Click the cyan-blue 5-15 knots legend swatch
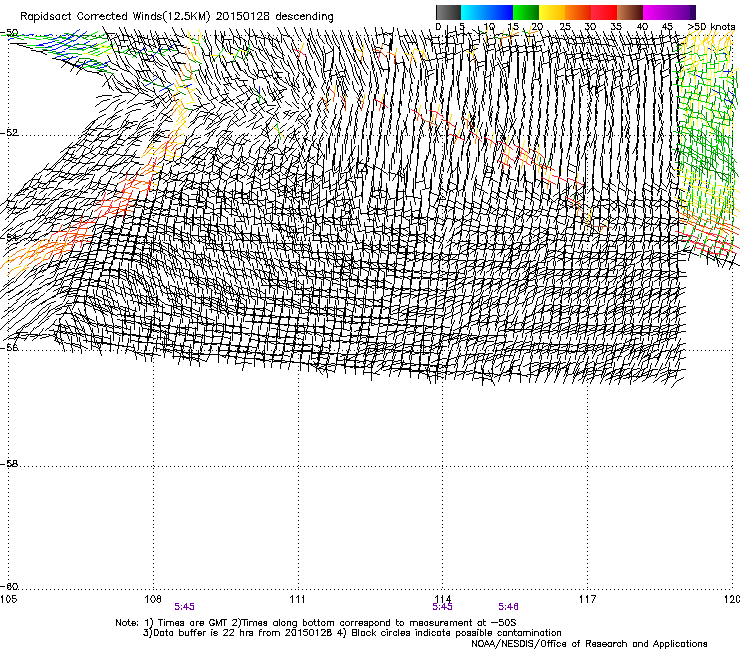The width and height of the screenshot is (740, 650). tap(487, 12)
